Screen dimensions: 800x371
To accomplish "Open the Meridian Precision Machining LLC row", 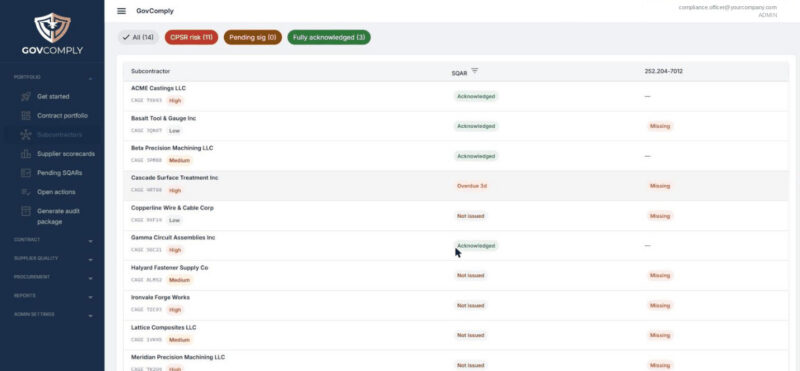I will [456, 361].
